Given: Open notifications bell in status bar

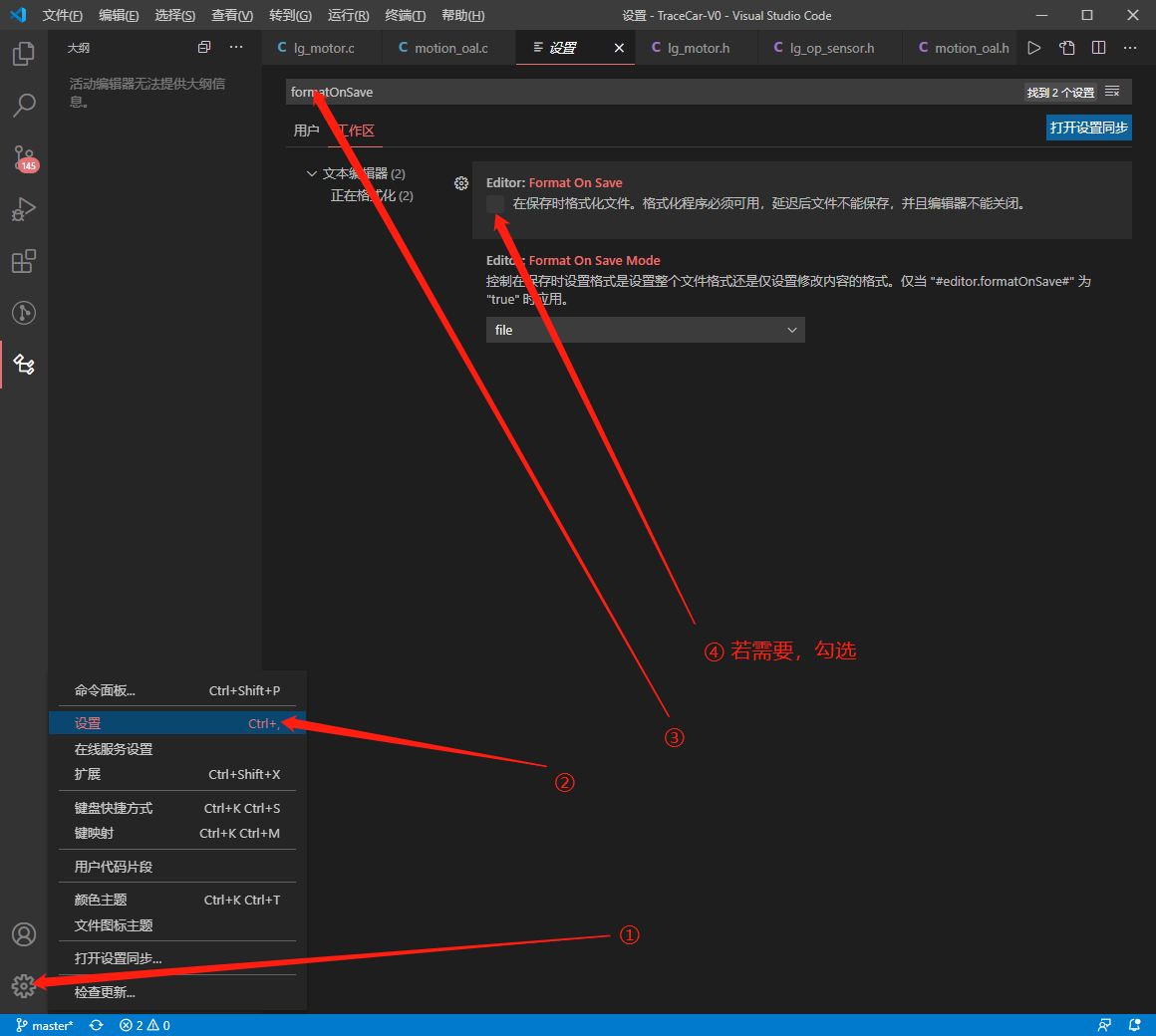Looking at the screenshot, I should (1135, 1026).
